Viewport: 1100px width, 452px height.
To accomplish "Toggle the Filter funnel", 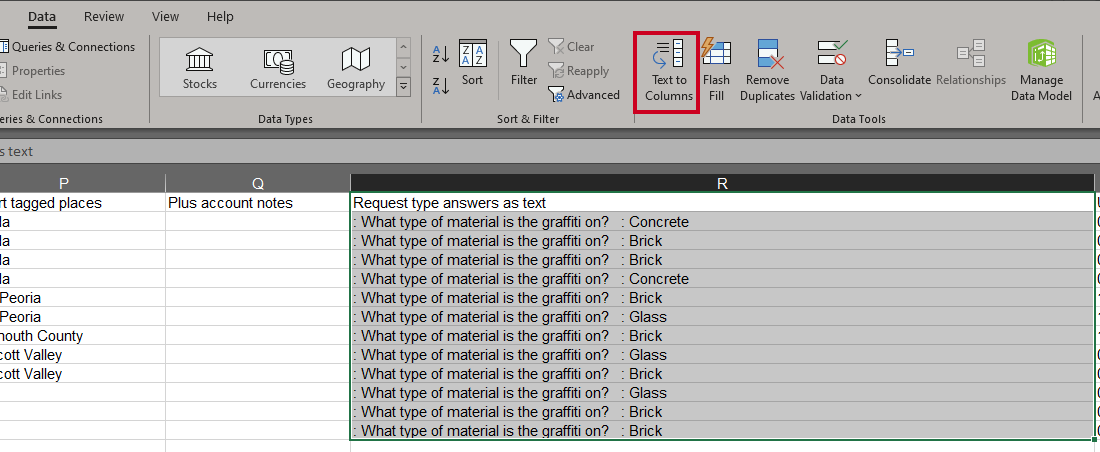I will tap(523, 63).
